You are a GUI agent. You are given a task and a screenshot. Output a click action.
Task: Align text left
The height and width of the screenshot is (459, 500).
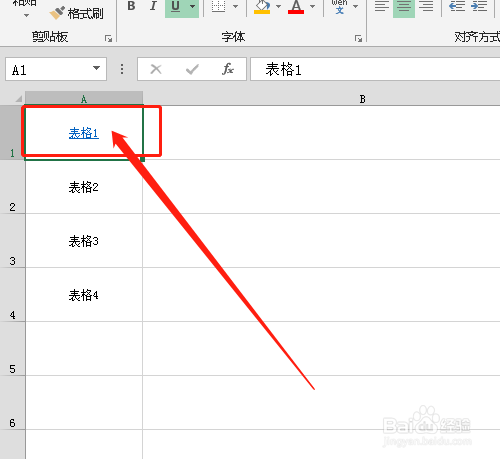click(382, 6)
